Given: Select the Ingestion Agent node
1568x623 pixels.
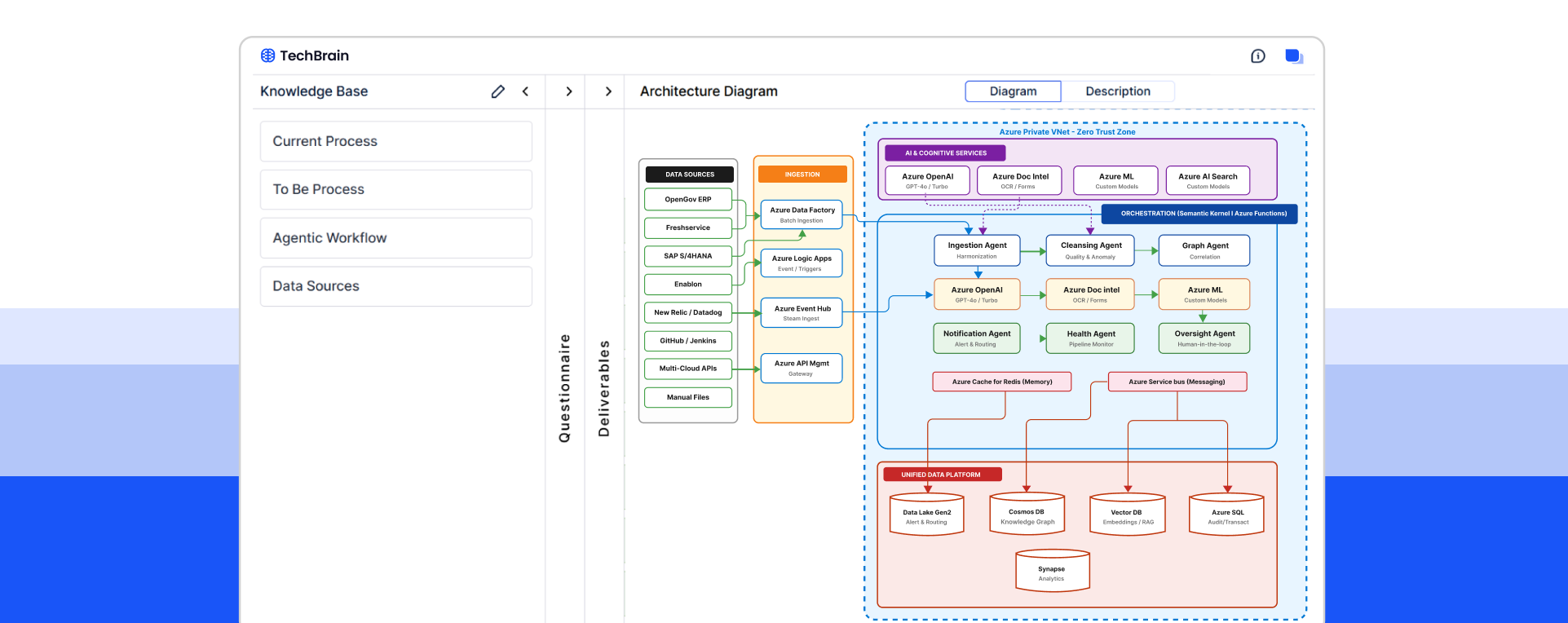Looking at the screenshot, I should tap(977, 250).
